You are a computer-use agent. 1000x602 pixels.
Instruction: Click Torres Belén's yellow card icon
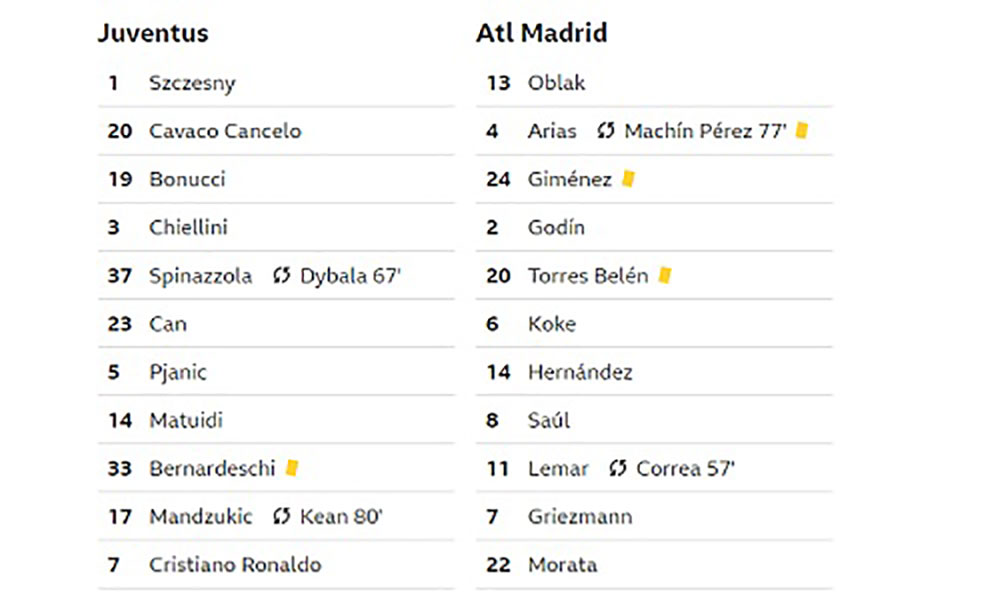[665, 275]
